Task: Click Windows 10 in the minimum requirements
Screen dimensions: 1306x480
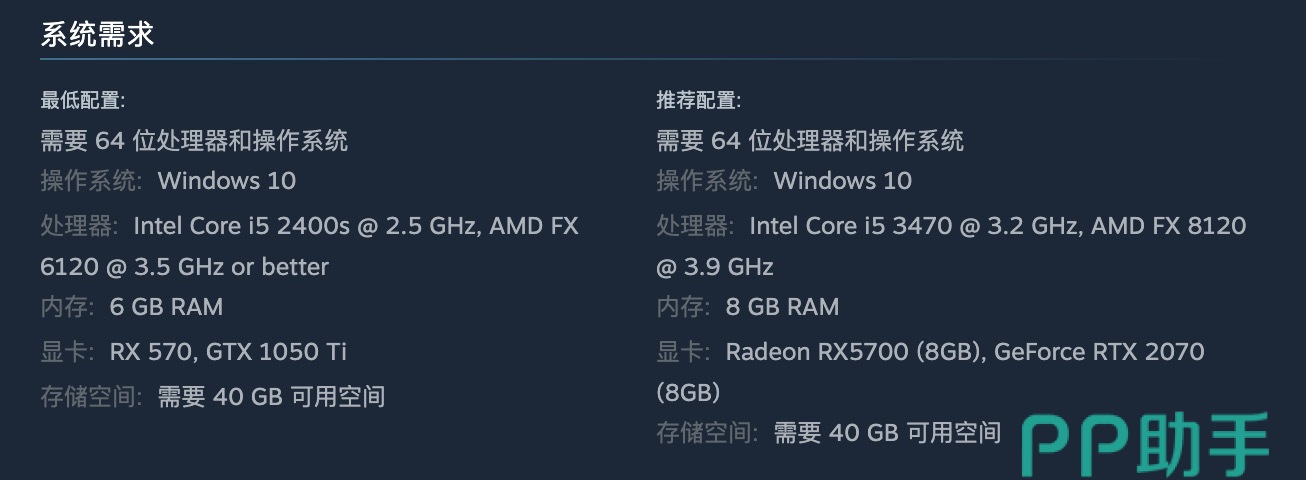Action: [x=227, y=181]
